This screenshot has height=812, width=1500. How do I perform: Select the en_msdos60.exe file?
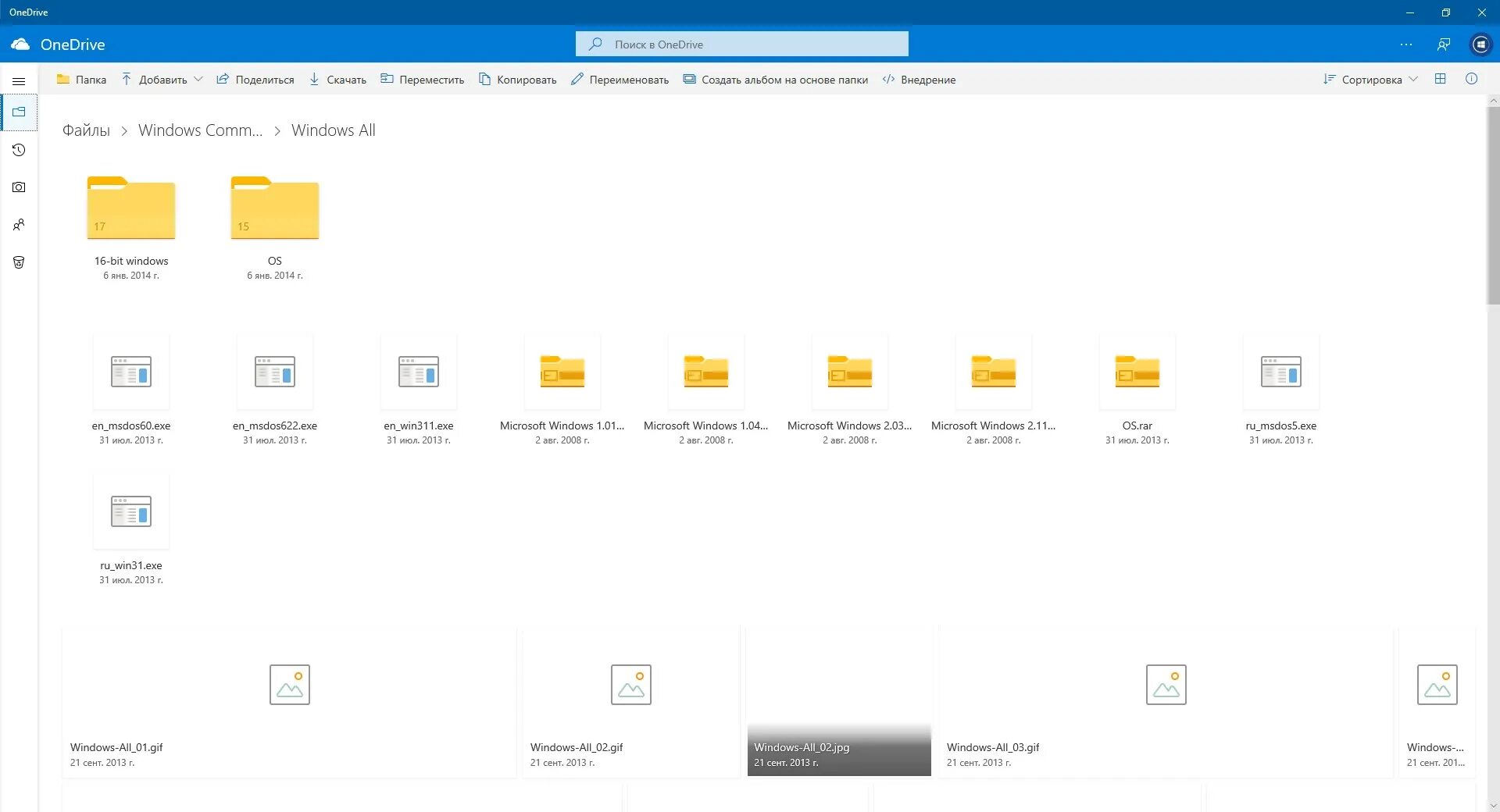click(x=131, y=389)
